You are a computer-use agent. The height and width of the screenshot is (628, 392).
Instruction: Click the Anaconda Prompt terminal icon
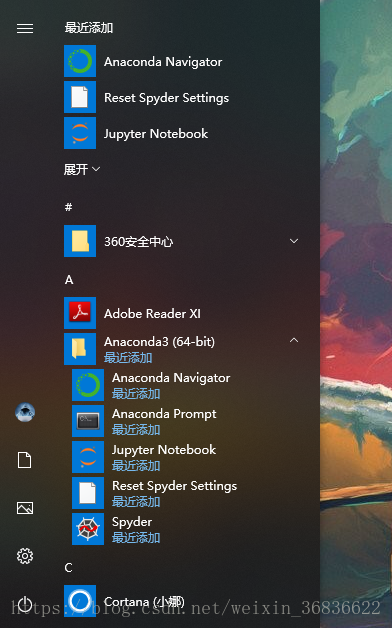88,421
